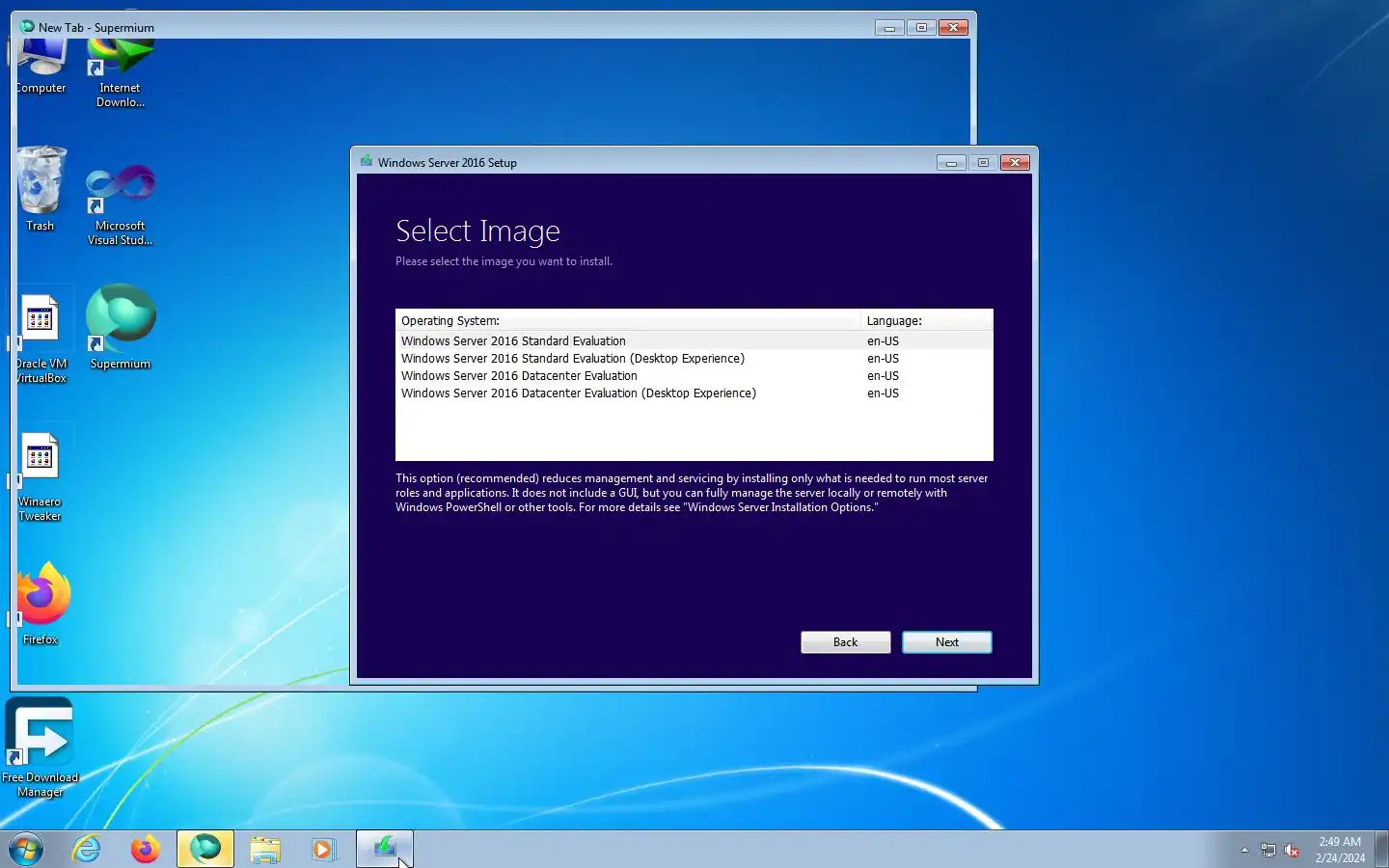
Task: Open the muted volume tray icon
Action: pyautogui.click(x=1293, y=850)
